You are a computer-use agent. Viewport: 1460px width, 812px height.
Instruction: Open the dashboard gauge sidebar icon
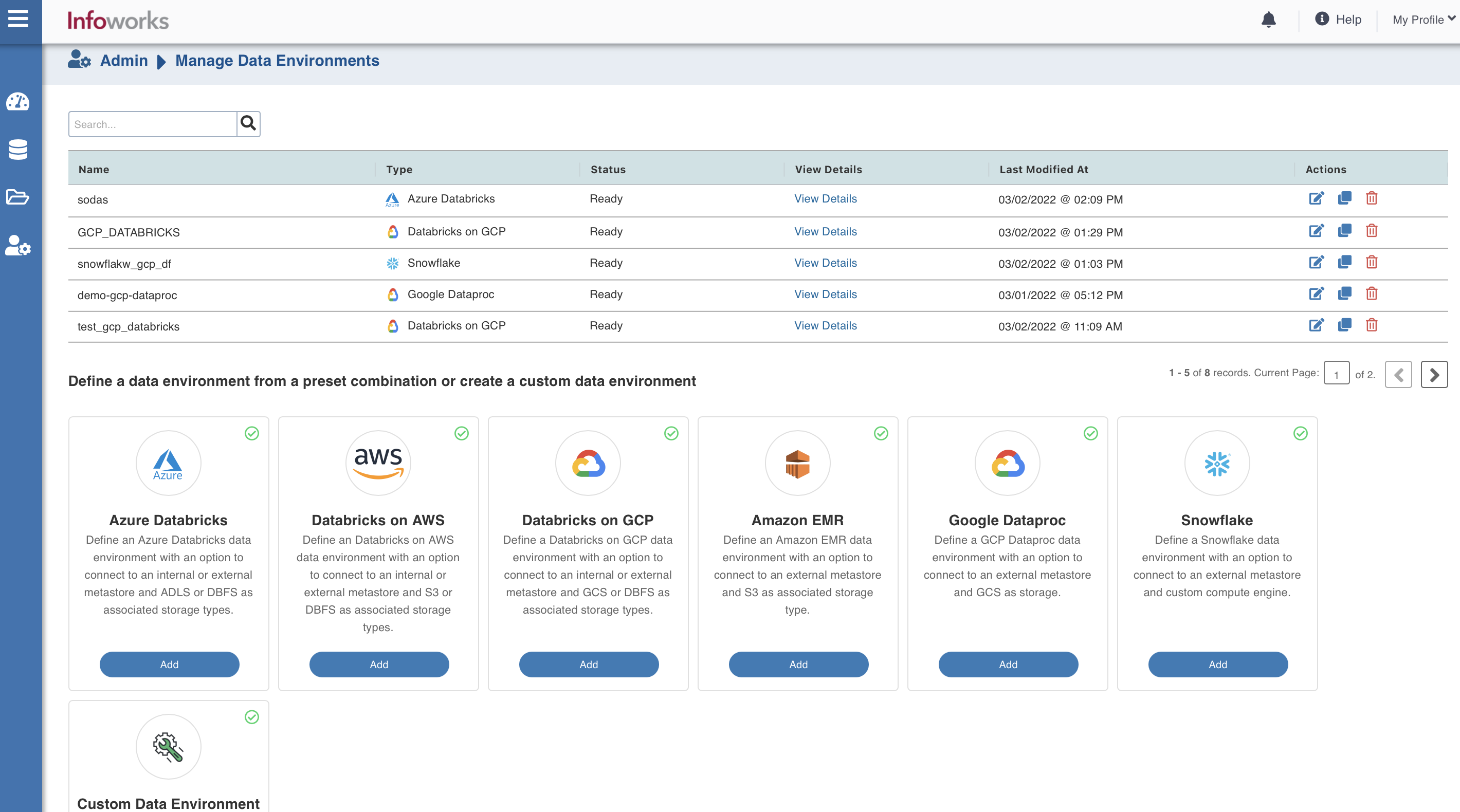(18, 101)
